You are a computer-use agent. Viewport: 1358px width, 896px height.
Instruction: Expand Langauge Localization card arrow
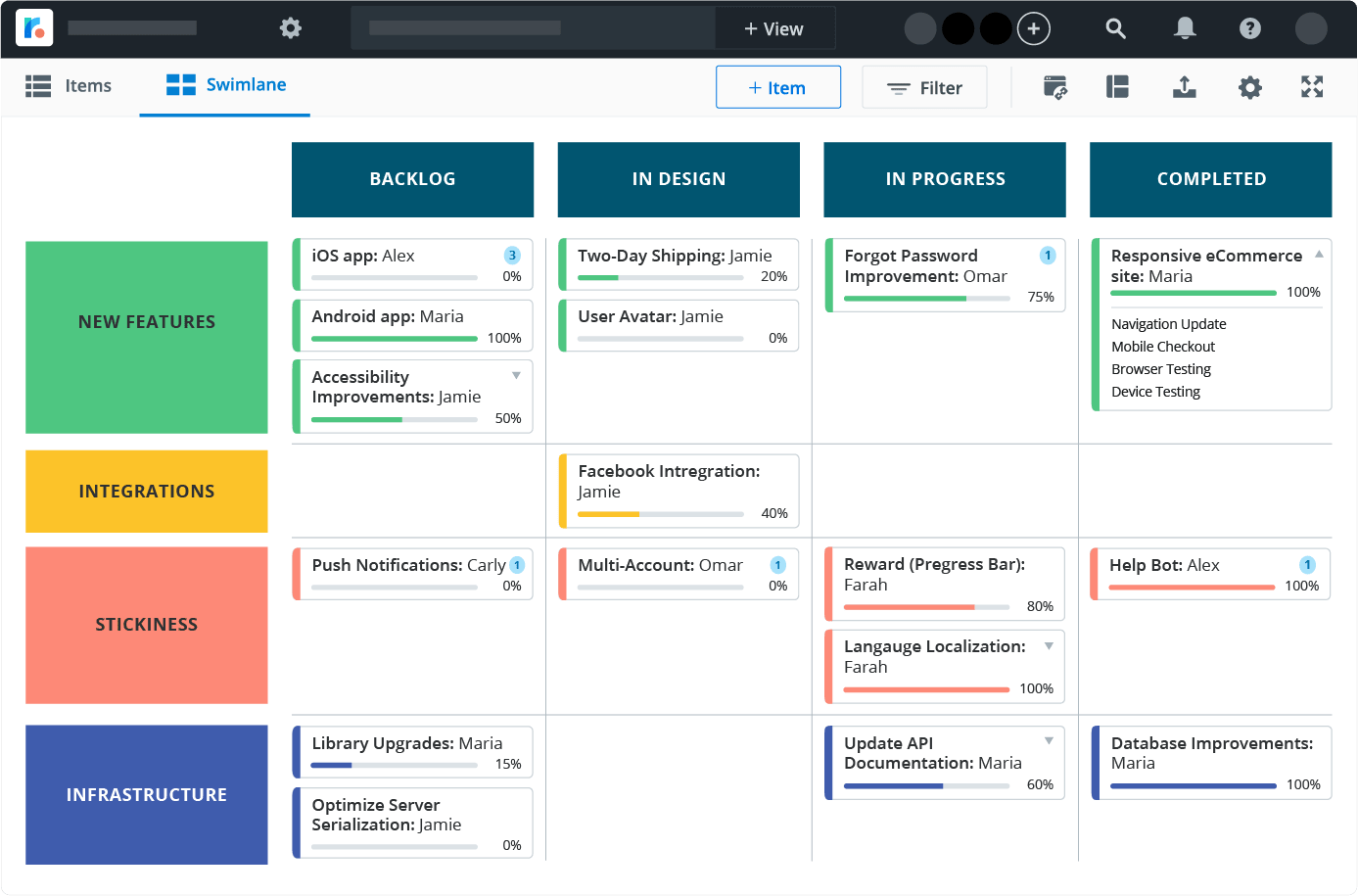1049,646
